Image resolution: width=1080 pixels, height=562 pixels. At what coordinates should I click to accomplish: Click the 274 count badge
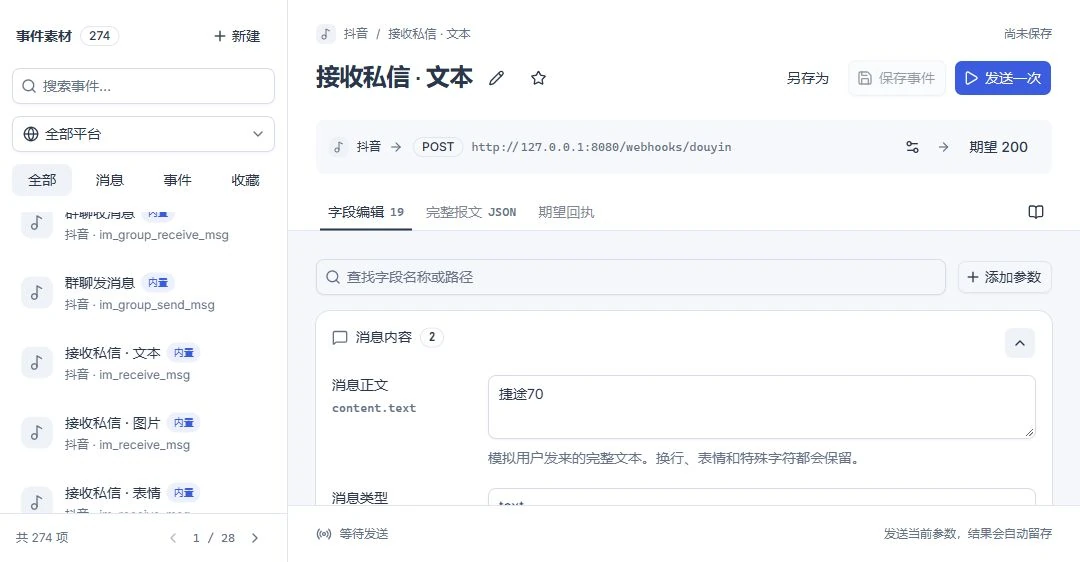pyautogui.click(x=100, y=36)
